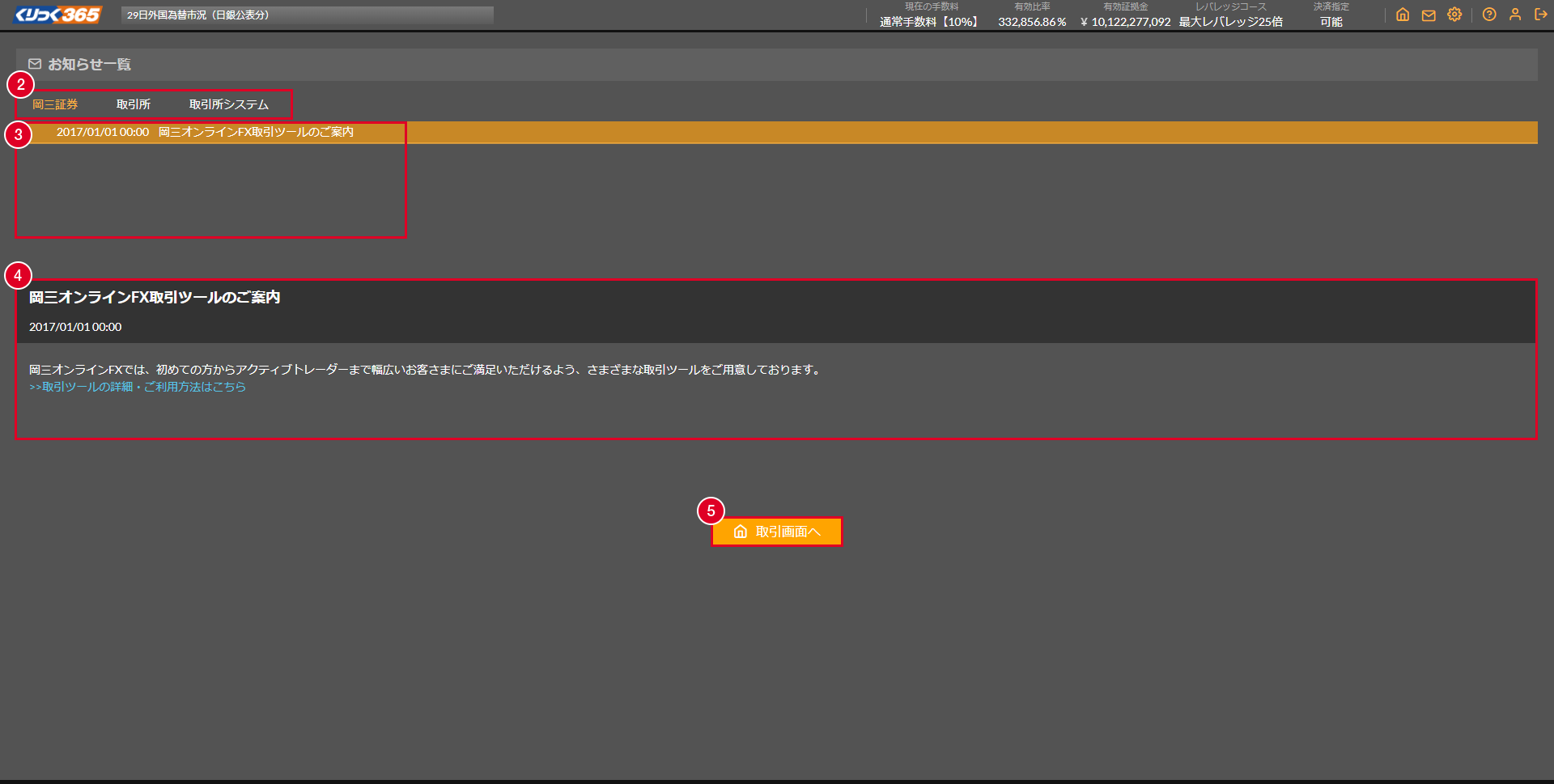Select the 岡三証券 tab

pos(55,104)
